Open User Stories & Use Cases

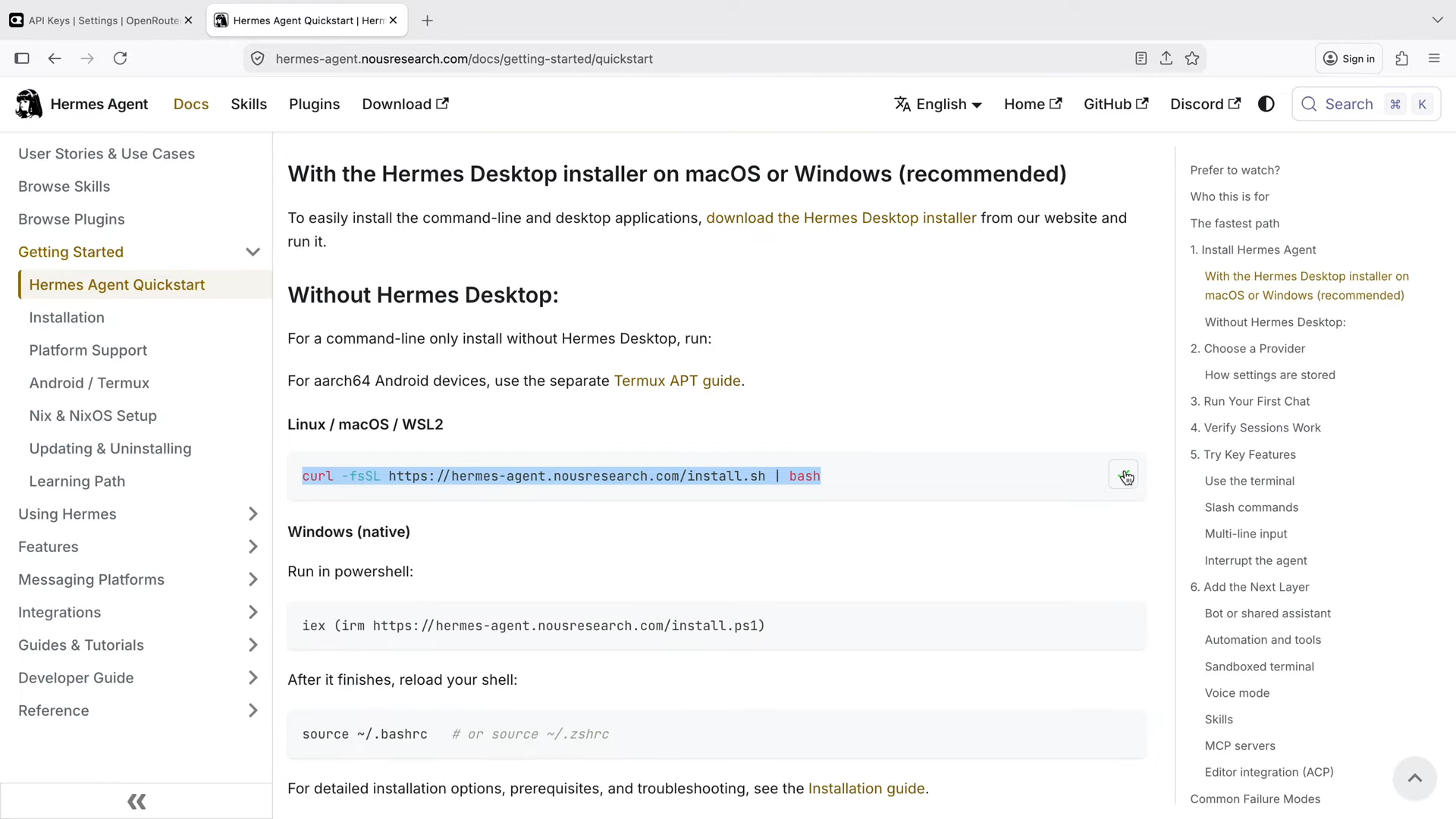(x=106, y=154)
